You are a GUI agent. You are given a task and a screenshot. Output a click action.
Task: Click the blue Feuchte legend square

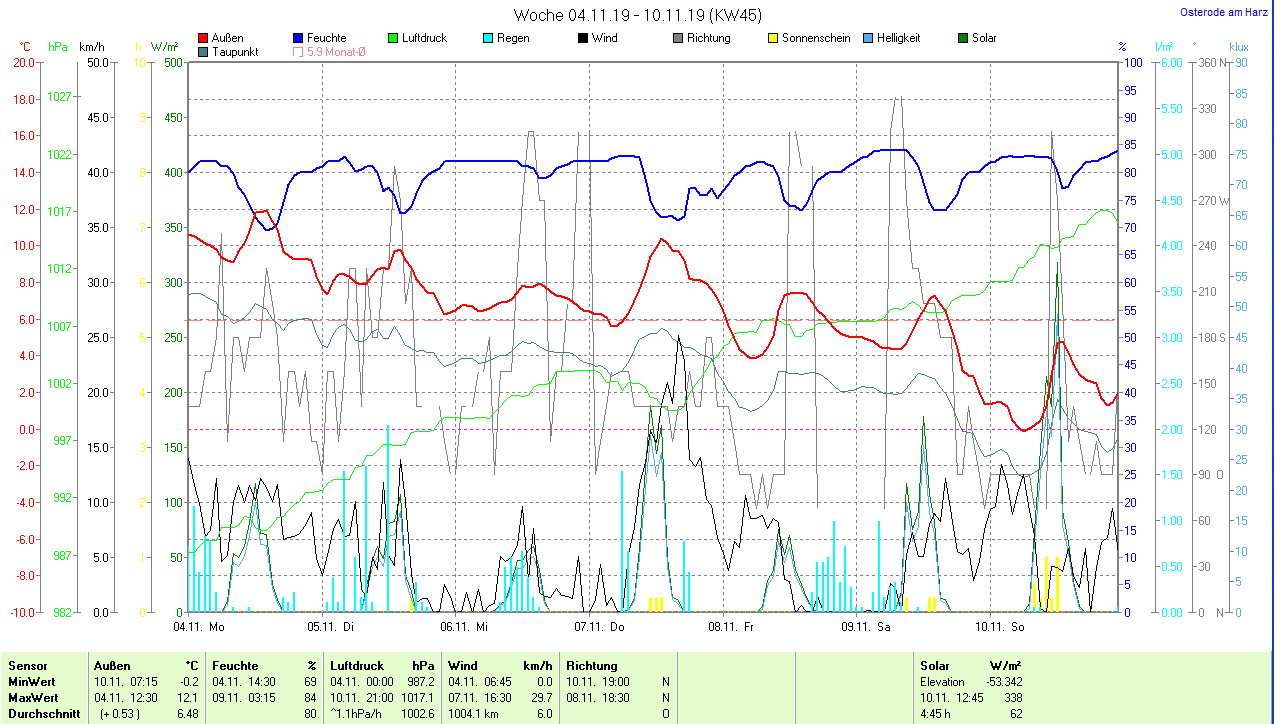(x=298, y=38)
